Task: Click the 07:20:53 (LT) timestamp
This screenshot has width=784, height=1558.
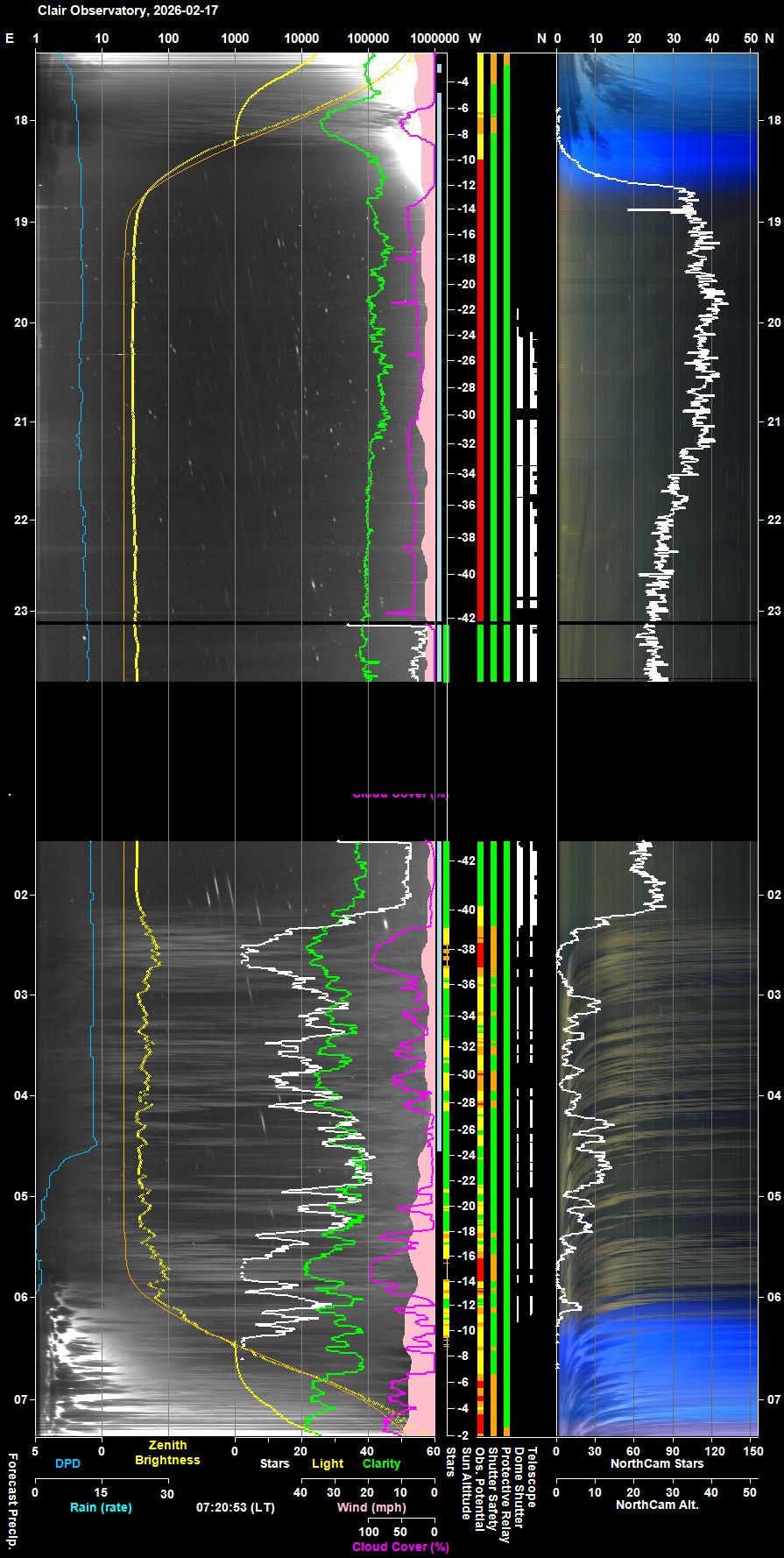Action: 235,1507
